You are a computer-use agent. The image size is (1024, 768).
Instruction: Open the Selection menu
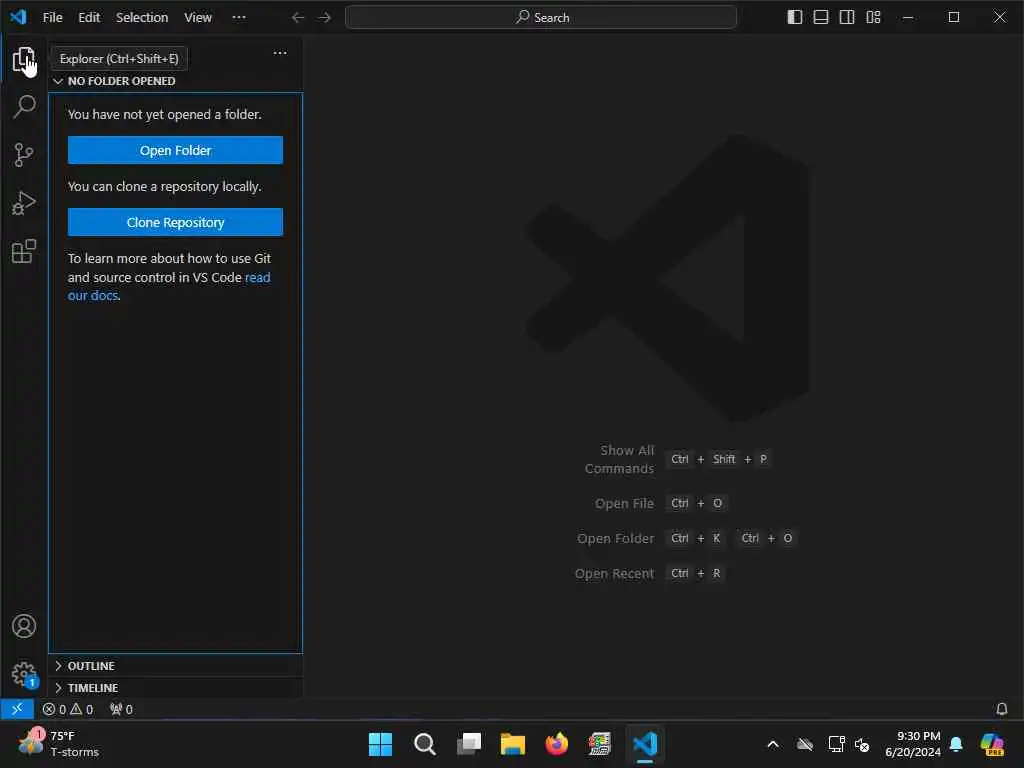142,18
